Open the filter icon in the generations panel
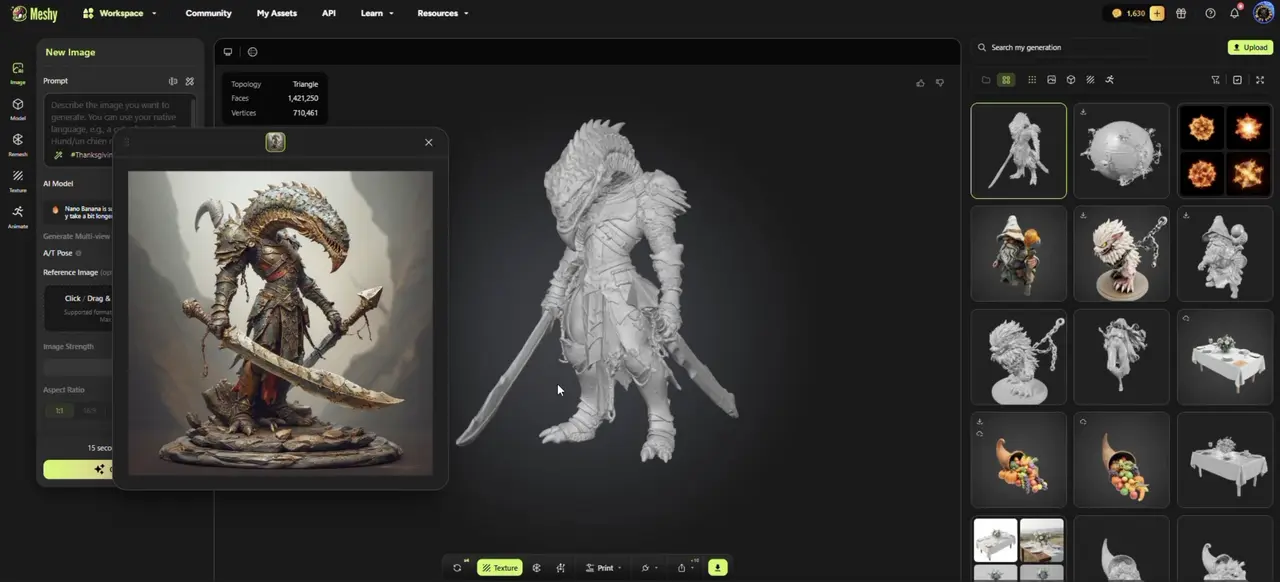The height and width of the screenshot is (582, 1280). click(1215, 79)
